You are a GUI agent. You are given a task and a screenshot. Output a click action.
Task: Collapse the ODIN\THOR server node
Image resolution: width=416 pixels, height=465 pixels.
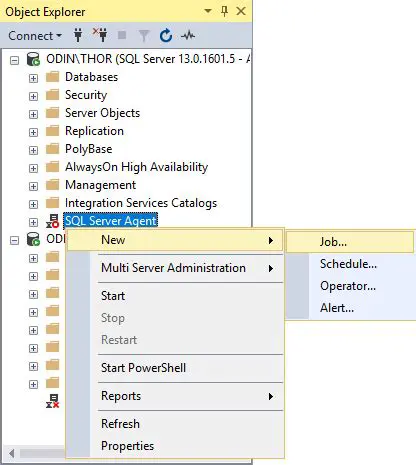14,60
